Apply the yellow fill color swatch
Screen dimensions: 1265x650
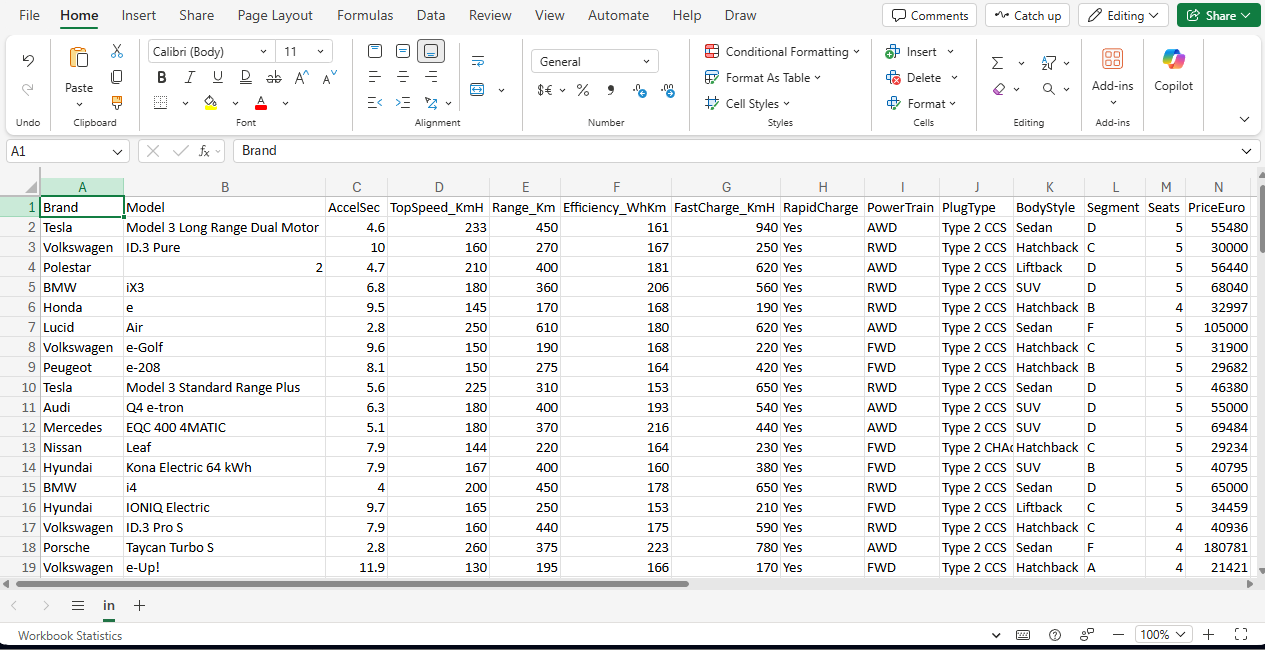210,103
